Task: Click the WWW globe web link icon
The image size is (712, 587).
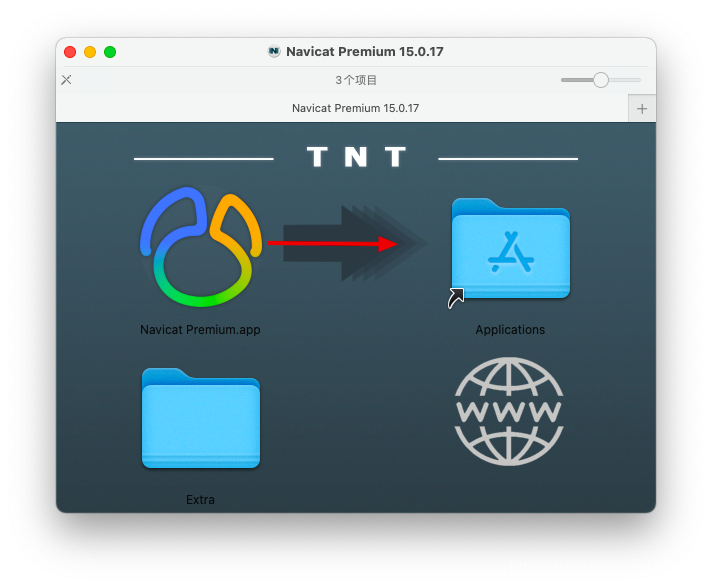Action: coord(509,411)
